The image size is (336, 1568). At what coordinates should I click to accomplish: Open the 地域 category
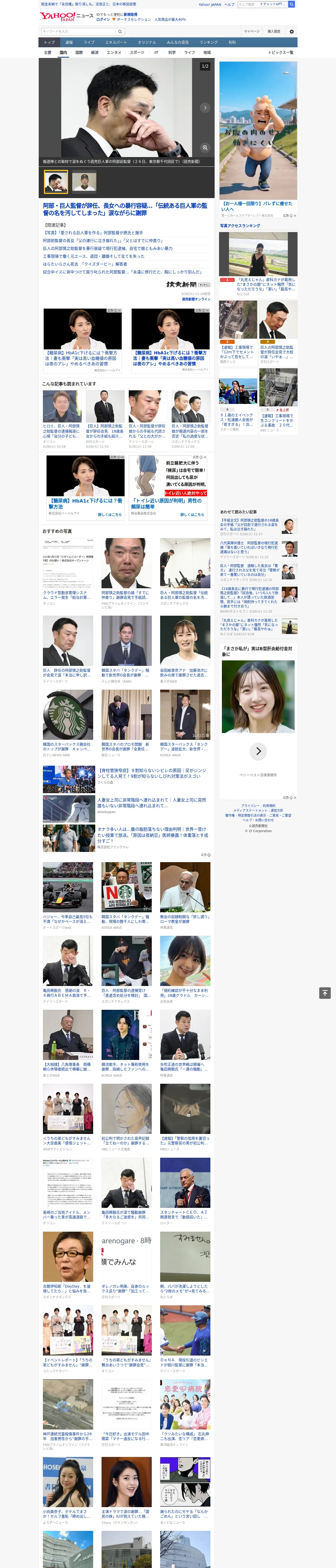[x=207, y=52]
